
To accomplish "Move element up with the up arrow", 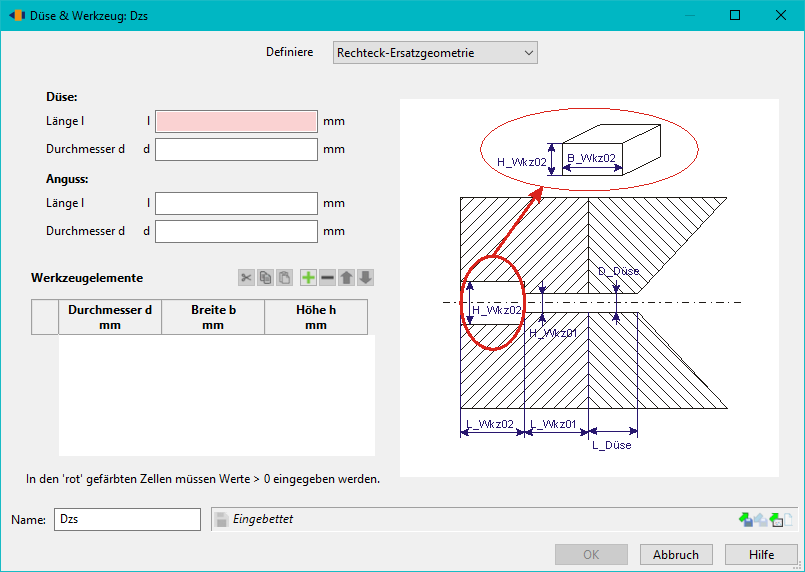I will point(347,278).
